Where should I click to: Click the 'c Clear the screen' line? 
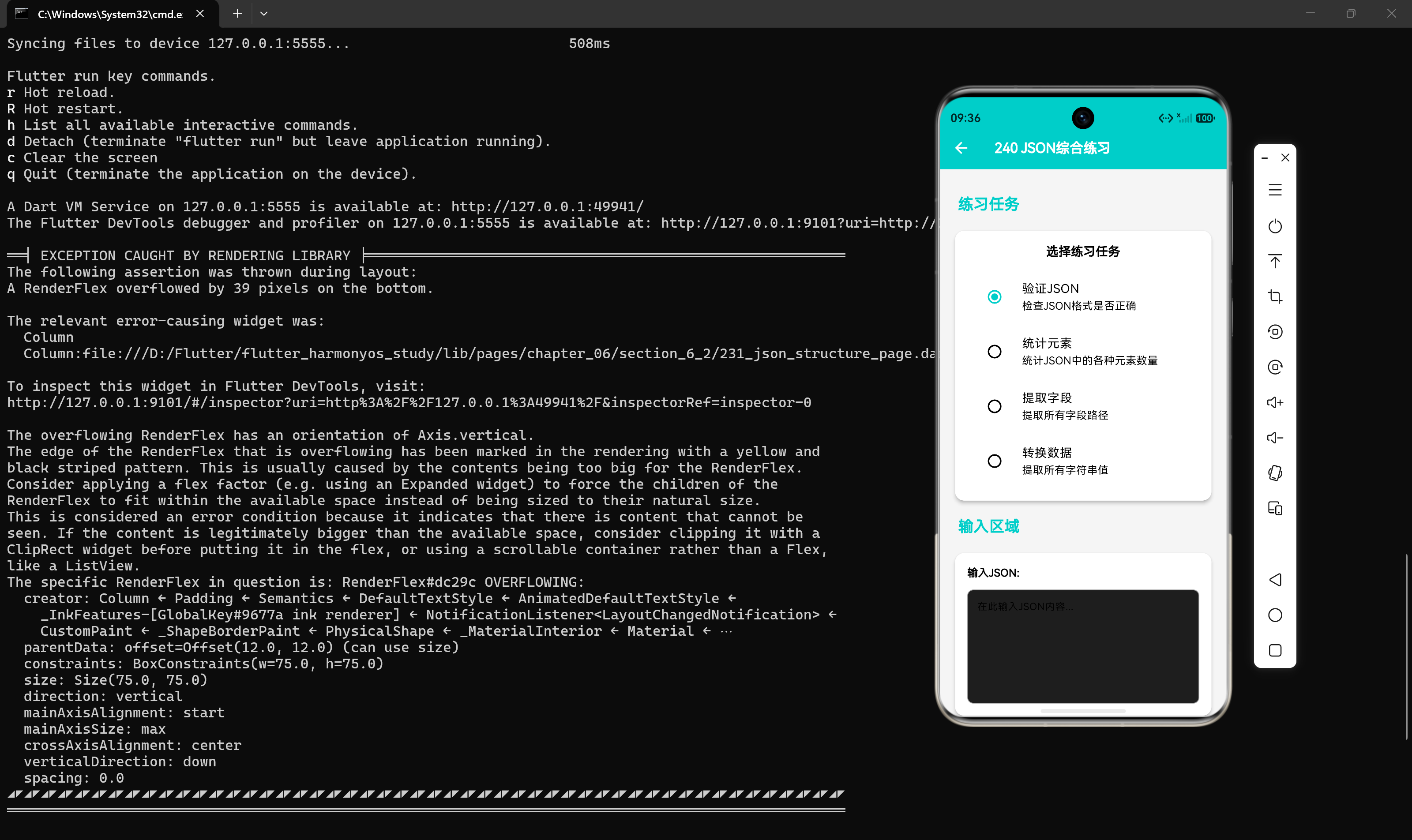(82, 158)
